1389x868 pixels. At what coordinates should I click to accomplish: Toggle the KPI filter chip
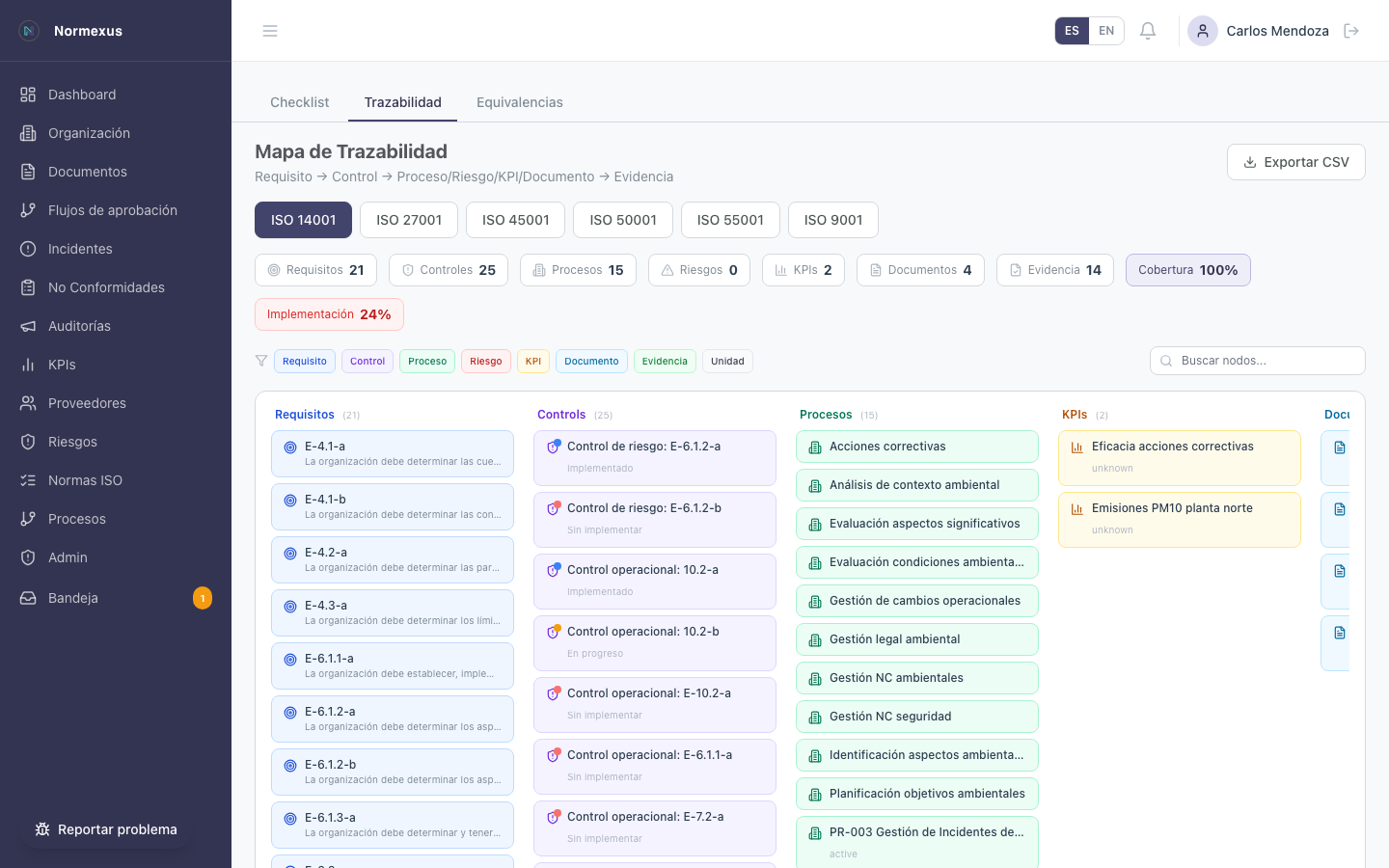pyautogui.click(x=532, y=361)
